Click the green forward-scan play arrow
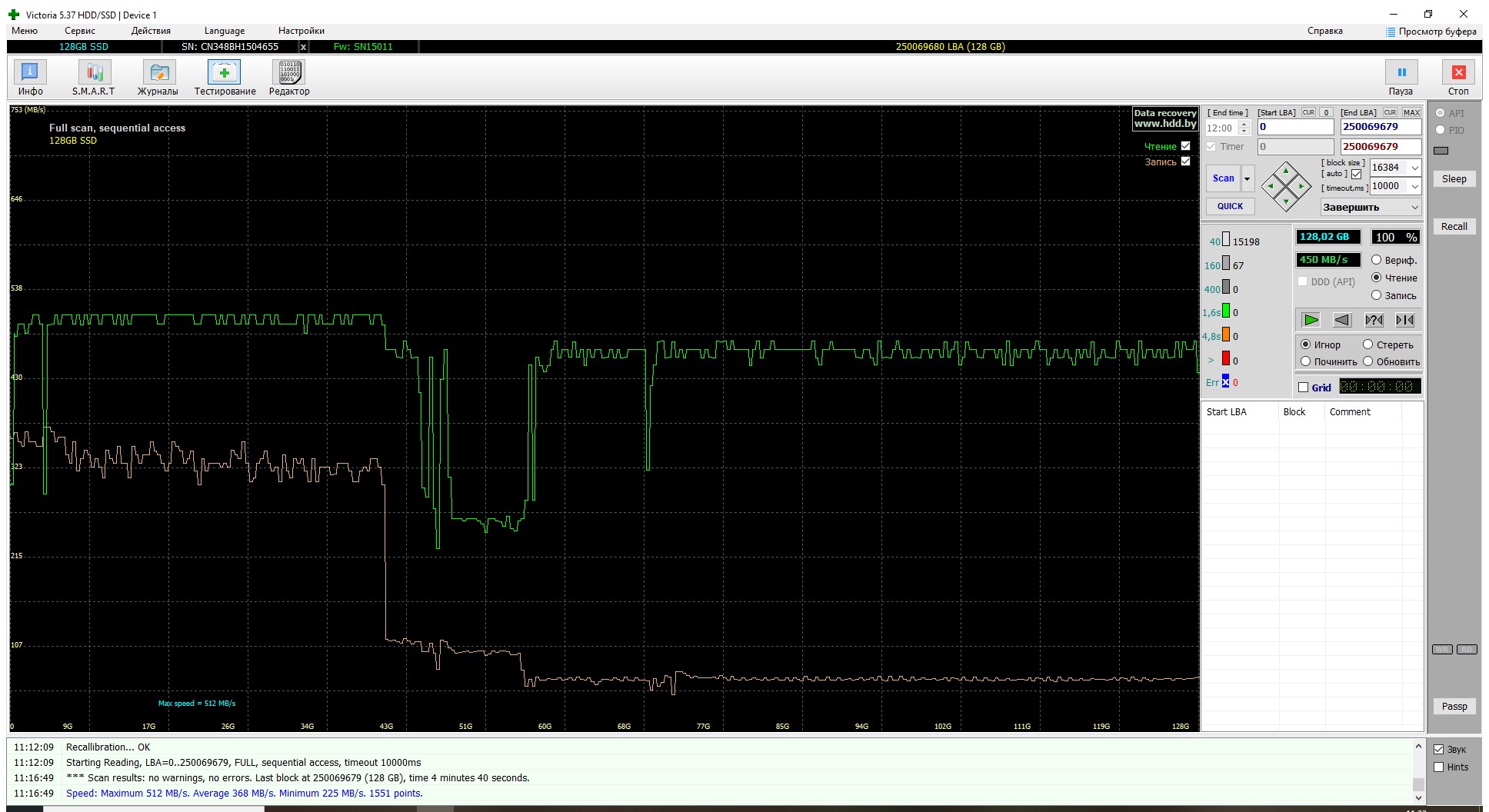The width and height of the screenshot is (1489, 812). (x=1311, y=320)
